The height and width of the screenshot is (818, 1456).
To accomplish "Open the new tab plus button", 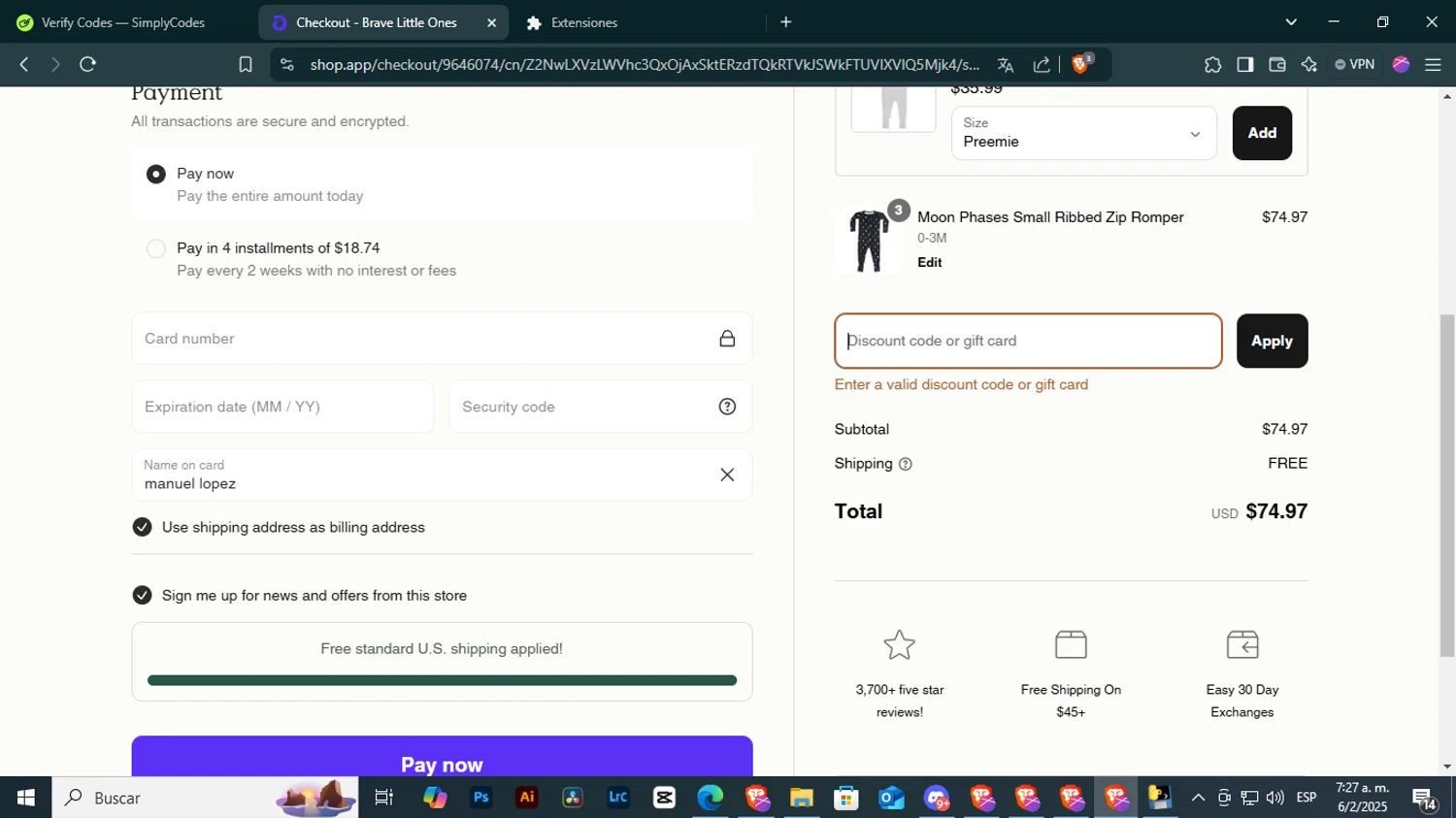I will 786,21.
